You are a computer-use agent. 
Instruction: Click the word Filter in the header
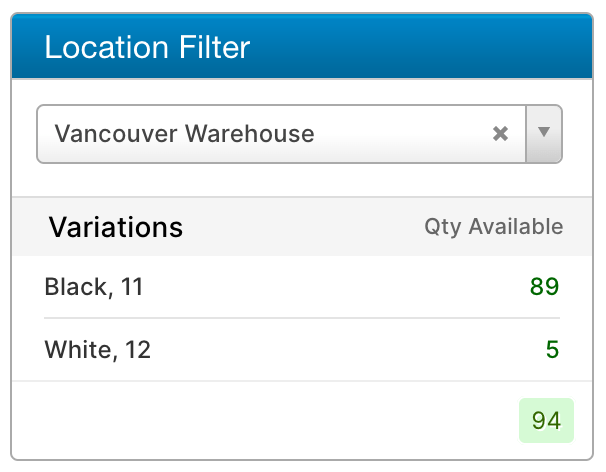(x=214, y=47)
